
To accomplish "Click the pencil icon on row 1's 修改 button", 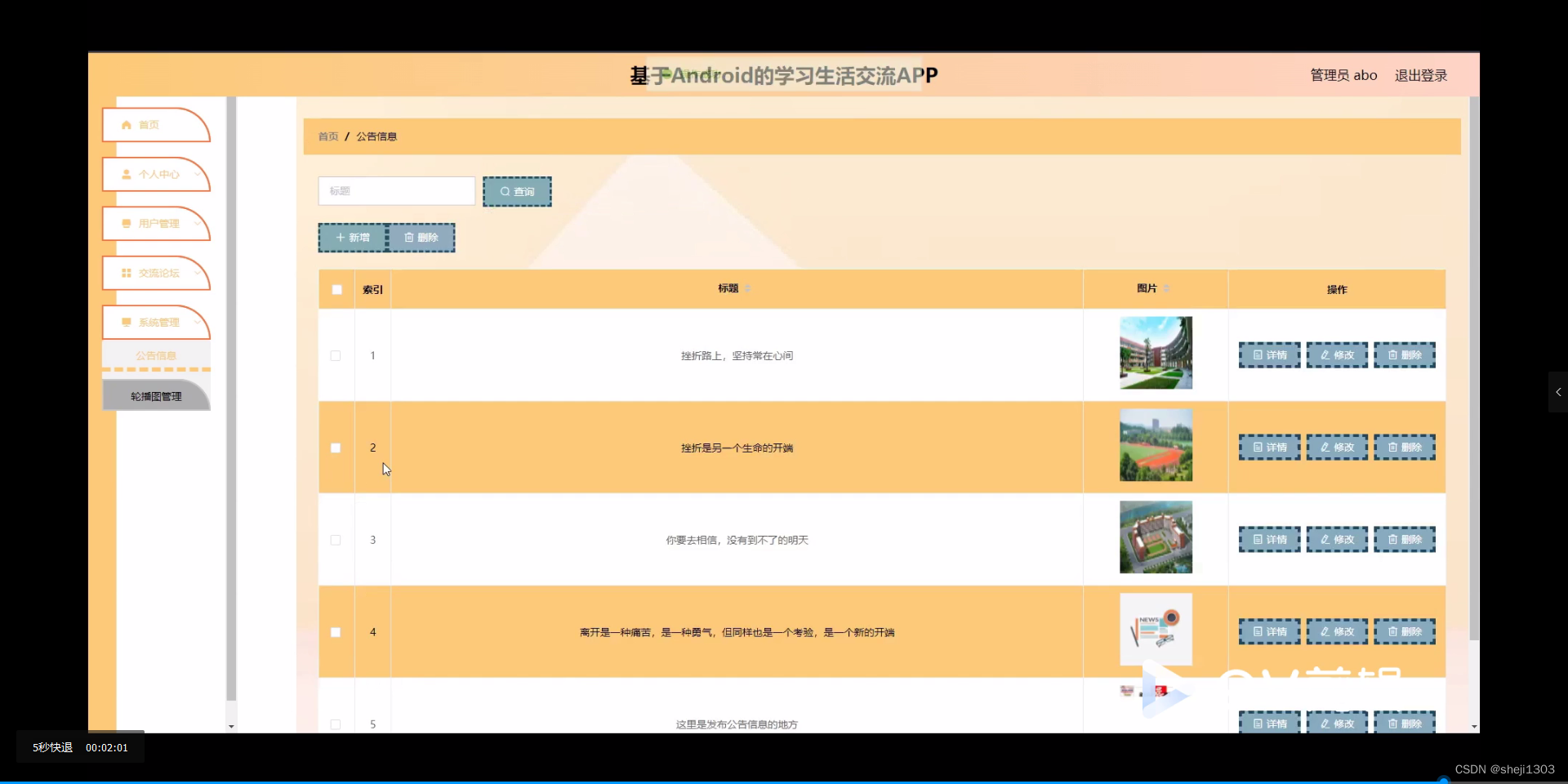I will (x=1324, y=354).
